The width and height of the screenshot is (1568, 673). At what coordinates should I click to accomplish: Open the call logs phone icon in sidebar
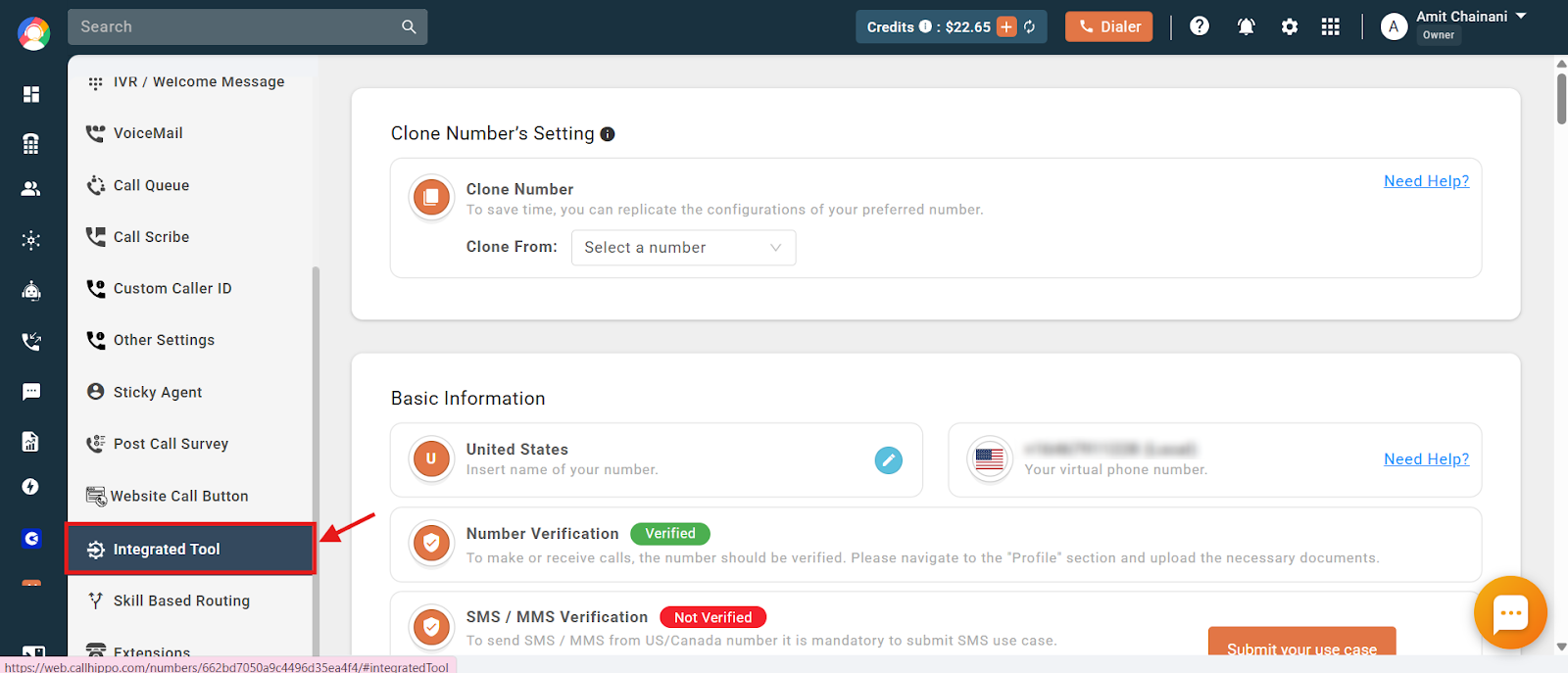pos(31,342)
